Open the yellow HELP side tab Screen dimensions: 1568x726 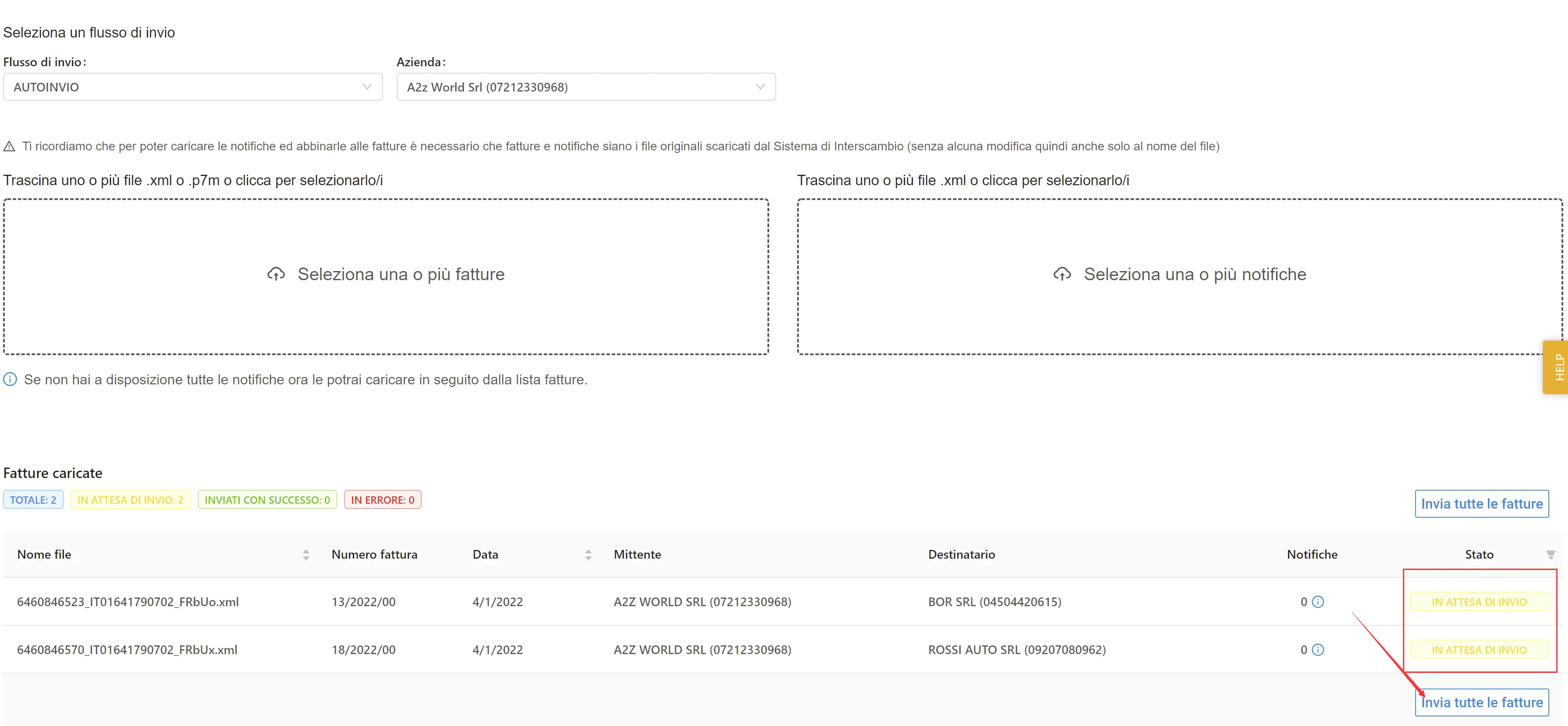(x=1557, y=367)
